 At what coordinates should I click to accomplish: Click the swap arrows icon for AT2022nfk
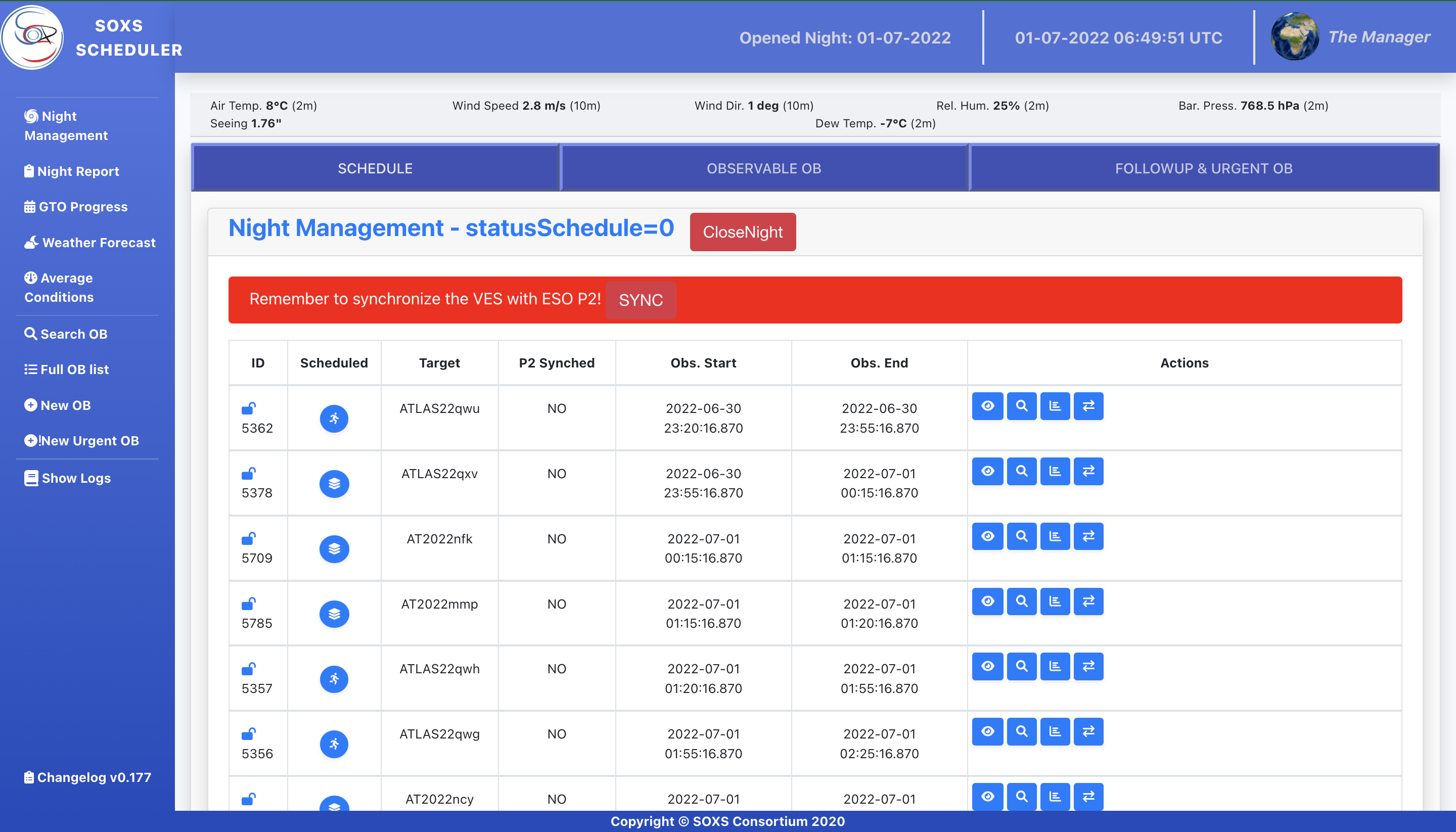pos(1088,536)
